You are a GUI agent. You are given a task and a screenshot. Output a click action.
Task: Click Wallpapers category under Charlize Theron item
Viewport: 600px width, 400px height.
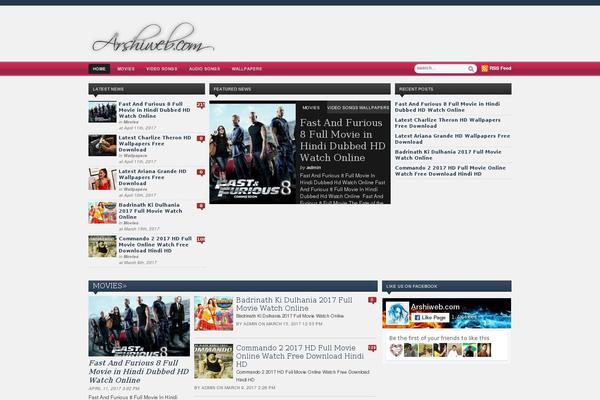[135, 156]
